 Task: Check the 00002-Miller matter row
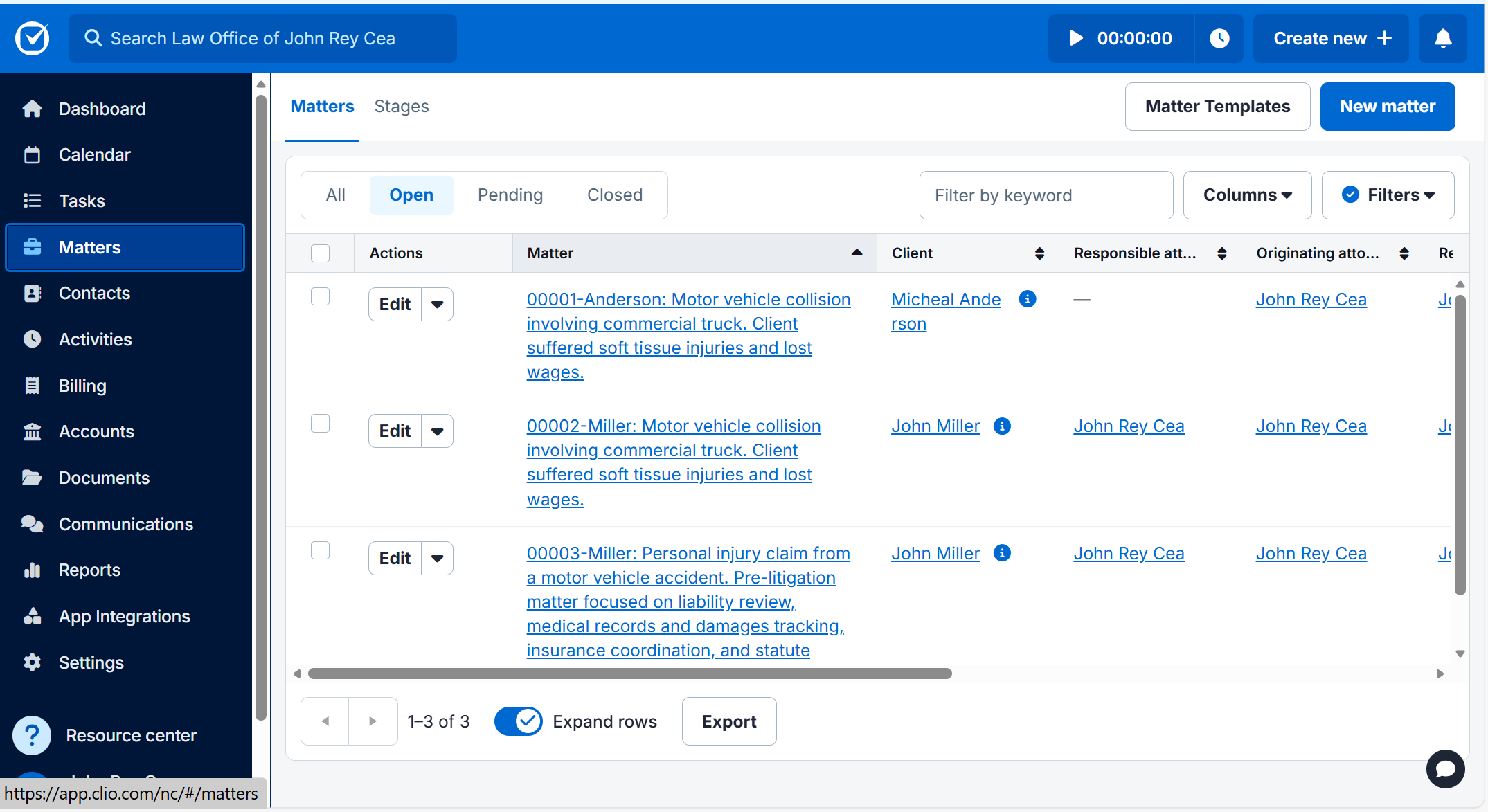pyautogui.click(x=320, y=423)
